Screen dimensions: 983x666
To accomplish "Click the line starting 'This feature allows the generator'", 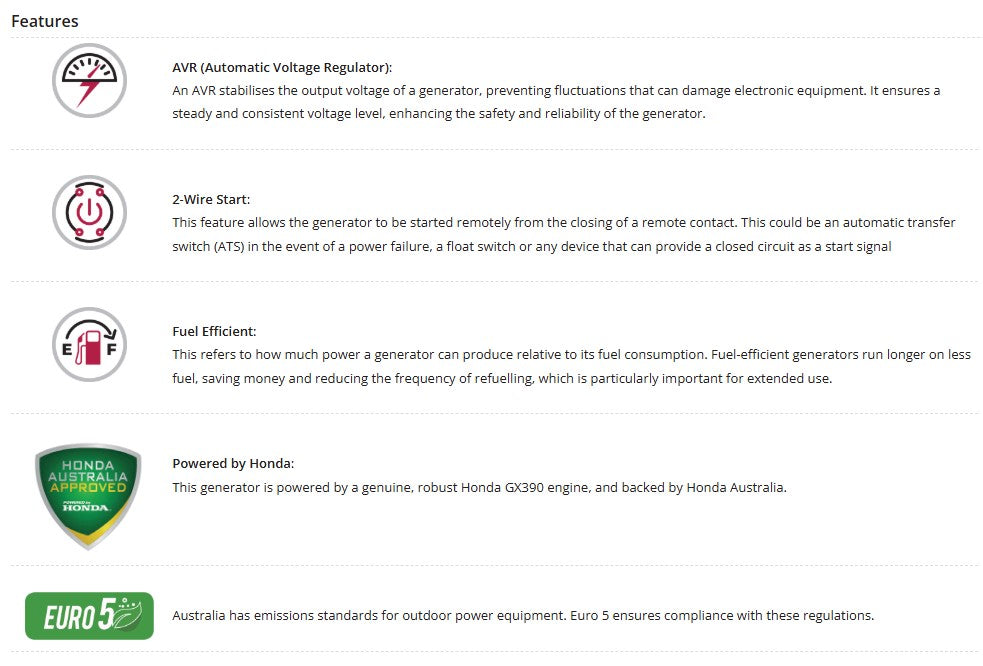I will tap(564, 222).
